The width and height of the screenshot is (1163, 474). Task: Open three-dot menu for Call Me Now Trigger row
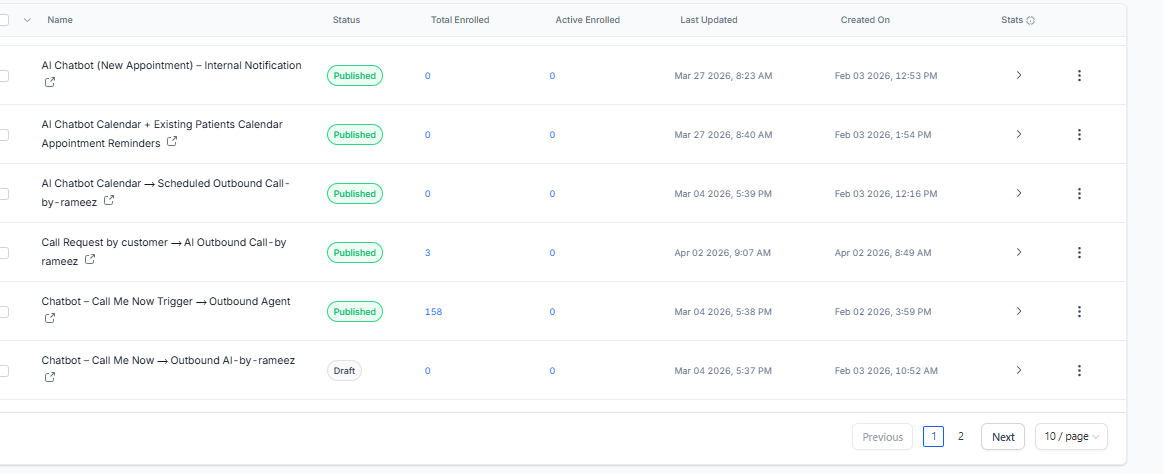tap(1079, 312)
